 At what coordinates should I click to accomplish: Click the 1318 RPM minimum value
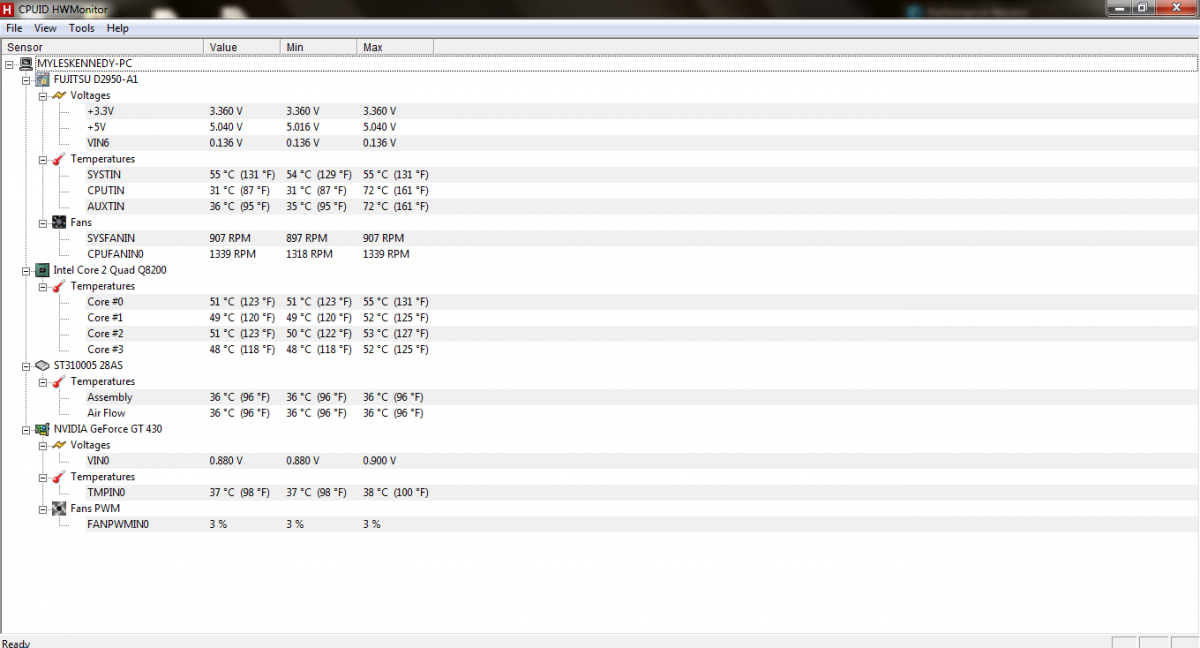[x=309, y=254]
